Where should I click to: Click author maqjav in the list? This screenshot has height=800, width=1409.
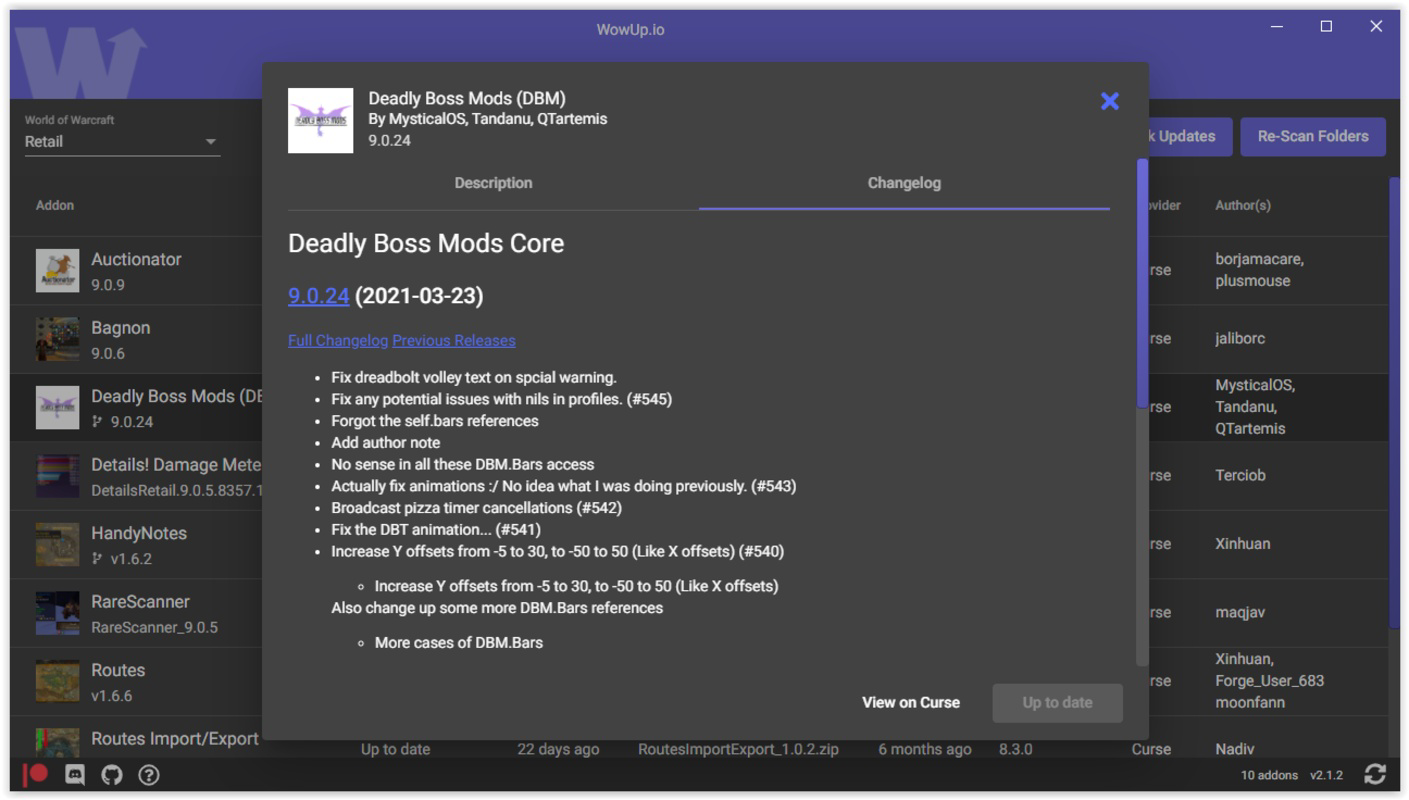tap(1240, 613)
